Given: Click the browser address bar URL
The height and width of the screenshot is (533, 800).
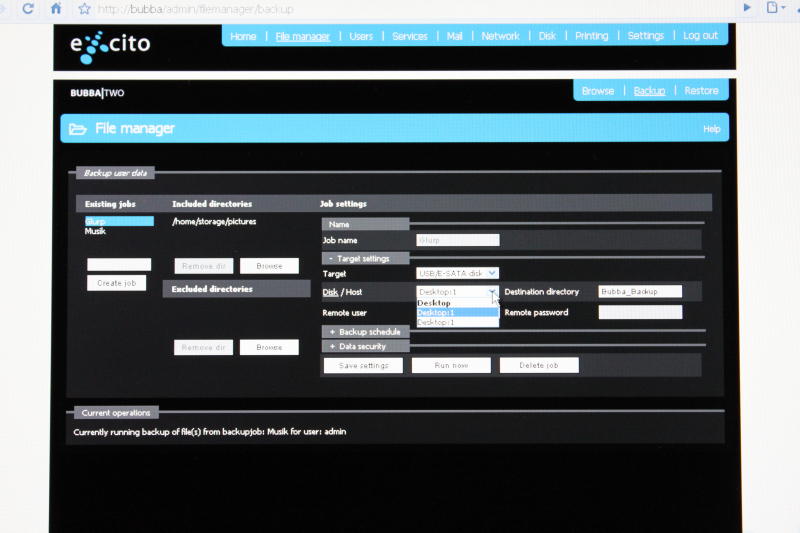Looking at the screenshot, I should (x=195, y=9).
